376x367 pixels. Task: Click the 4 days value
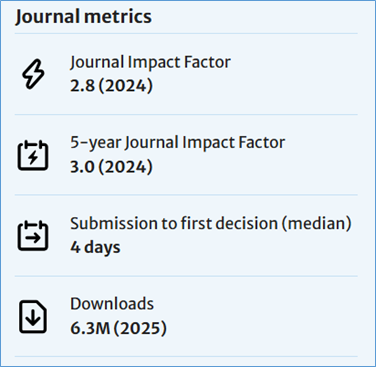click(95, 247)
